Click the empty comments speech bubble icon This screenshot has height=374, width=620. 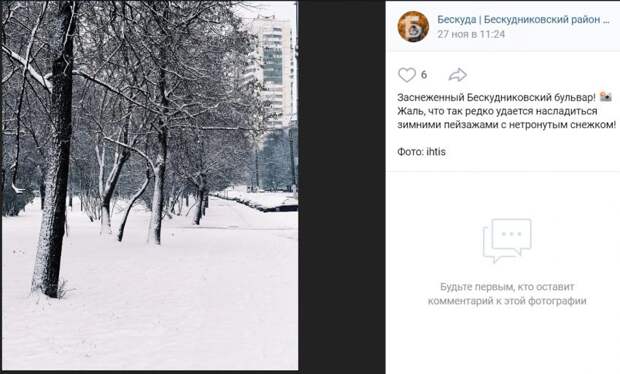pos(507,240)
